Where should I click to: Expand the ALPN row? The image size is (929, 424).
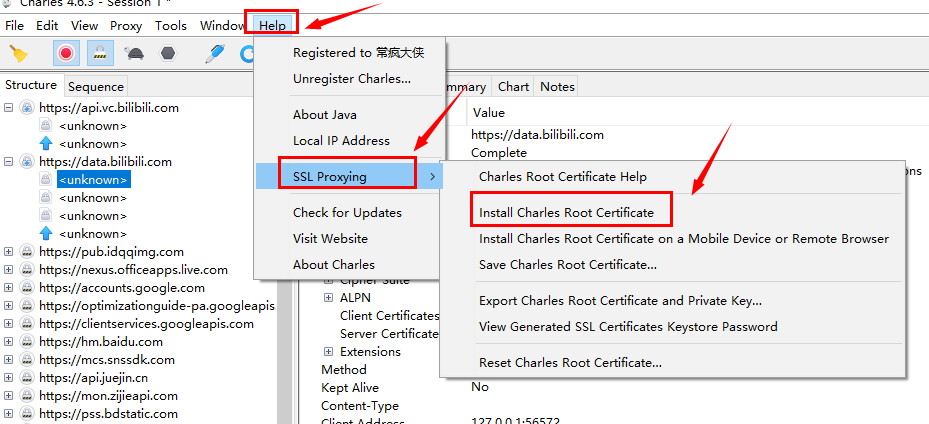(x=328, y=297)
